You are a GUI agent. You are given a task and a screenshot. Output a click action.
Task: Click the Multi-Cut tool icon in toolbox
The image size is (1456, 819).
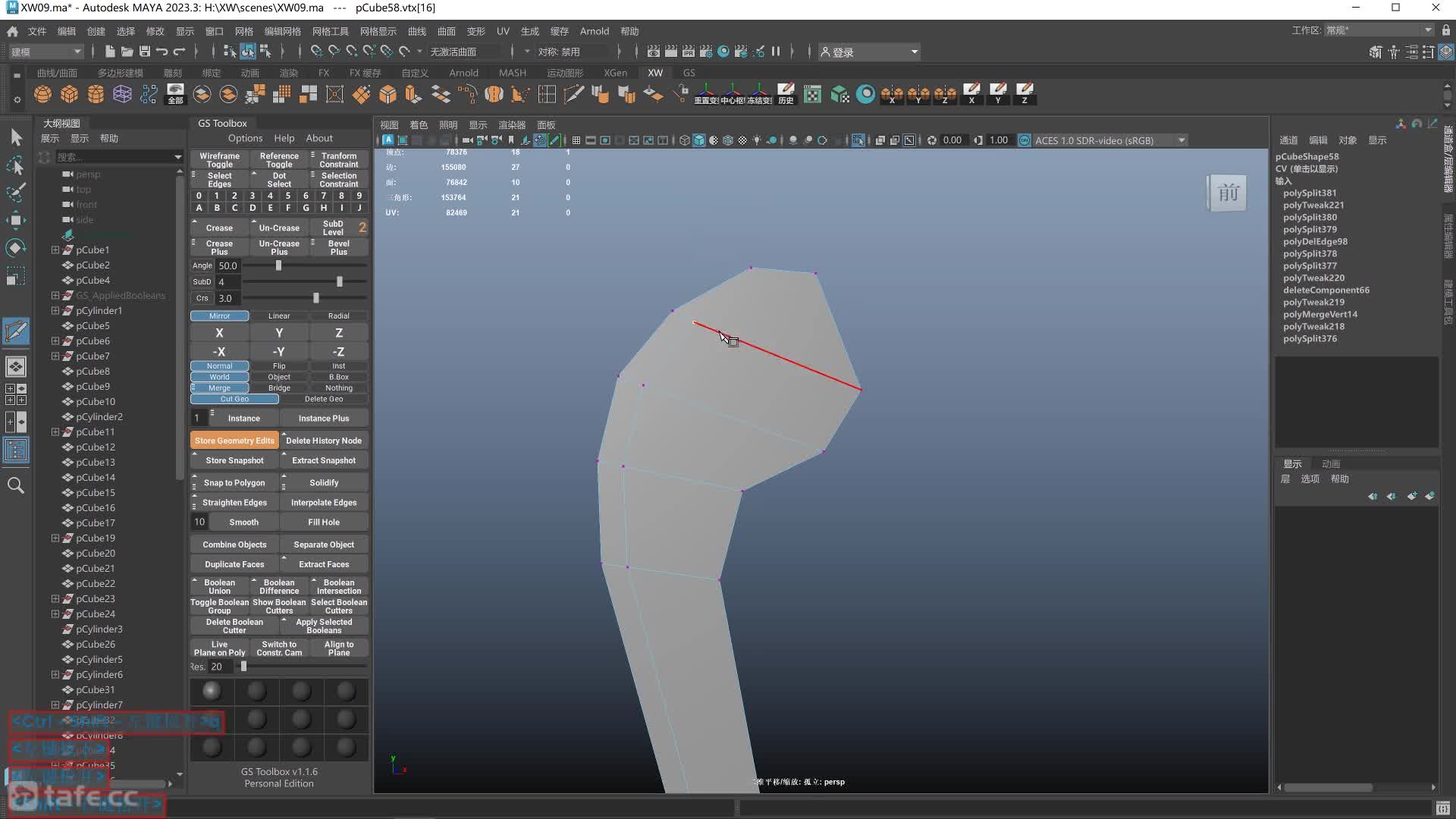[x=16, y=331]
